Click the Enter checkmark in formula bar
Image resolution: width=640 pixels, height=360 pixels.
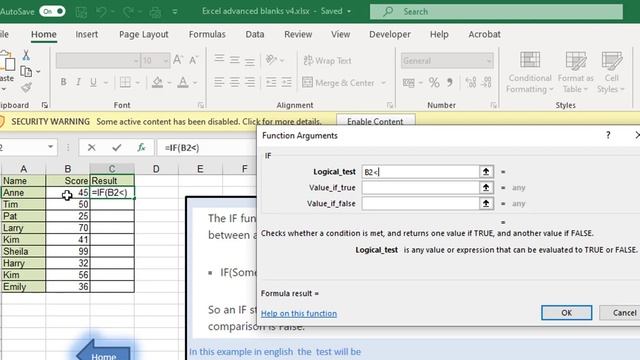117,147
